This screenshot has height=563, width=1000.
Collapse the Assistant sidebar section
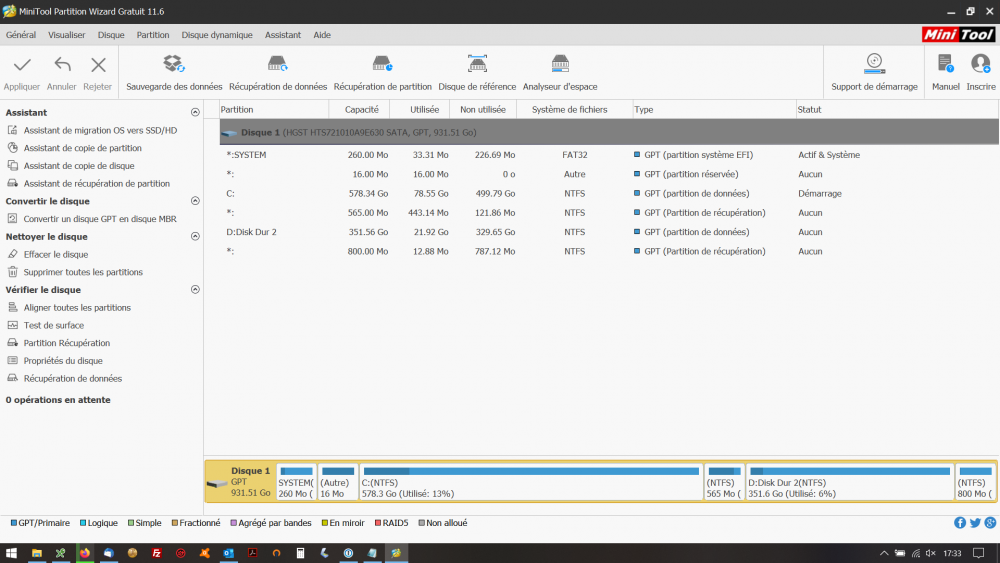pyautogui.click(x=195, y=113)
